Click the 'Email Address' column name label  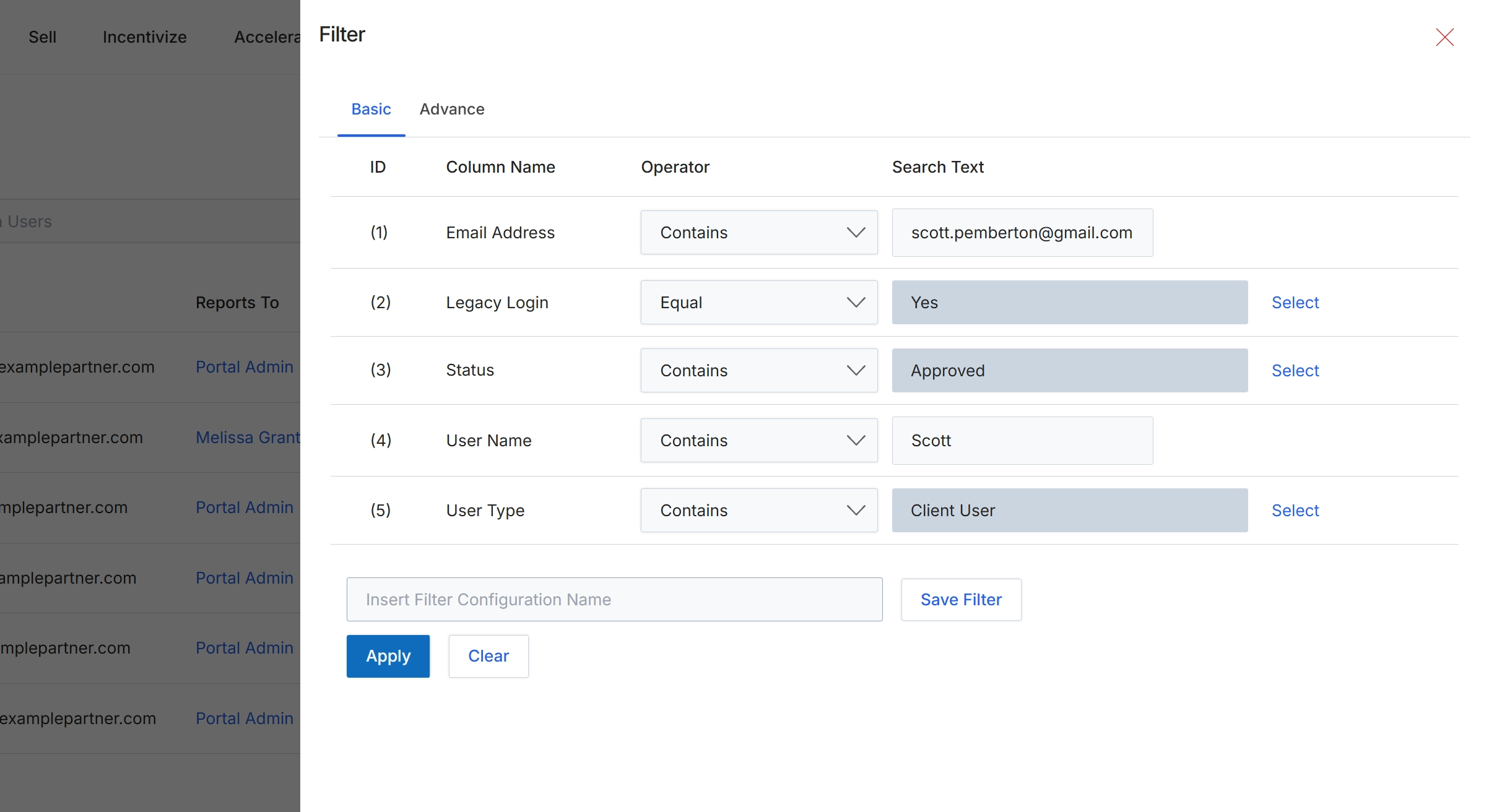pyautogui.click(x=500, y=232)
